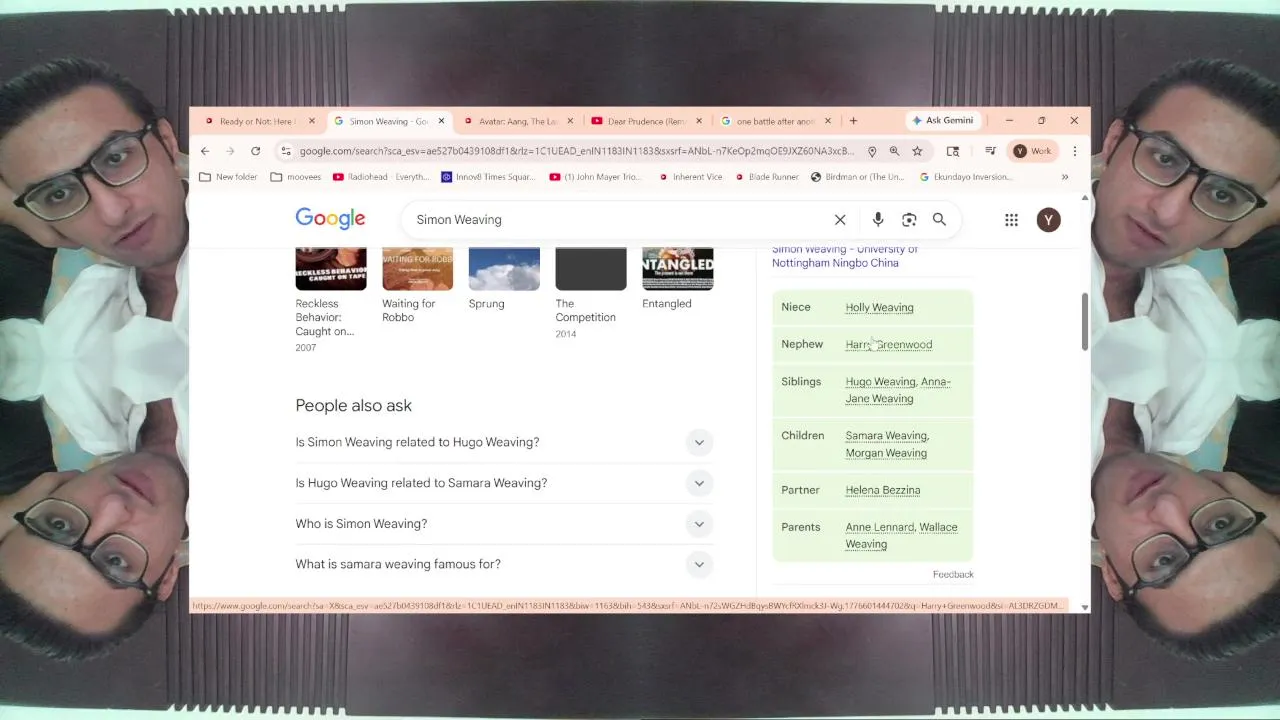This screenshot has height=720, width=1280.
Task: Search by image with the camera icon
Action: coord(909,220)
